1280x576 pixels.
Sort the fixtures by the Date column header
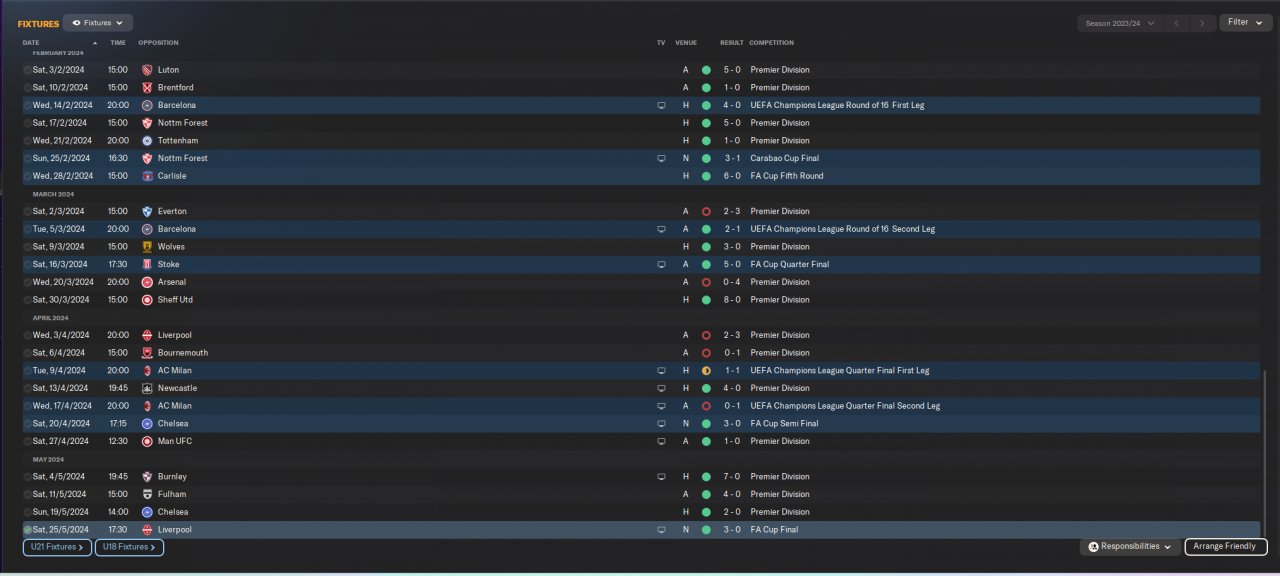[x=31, y=43]
